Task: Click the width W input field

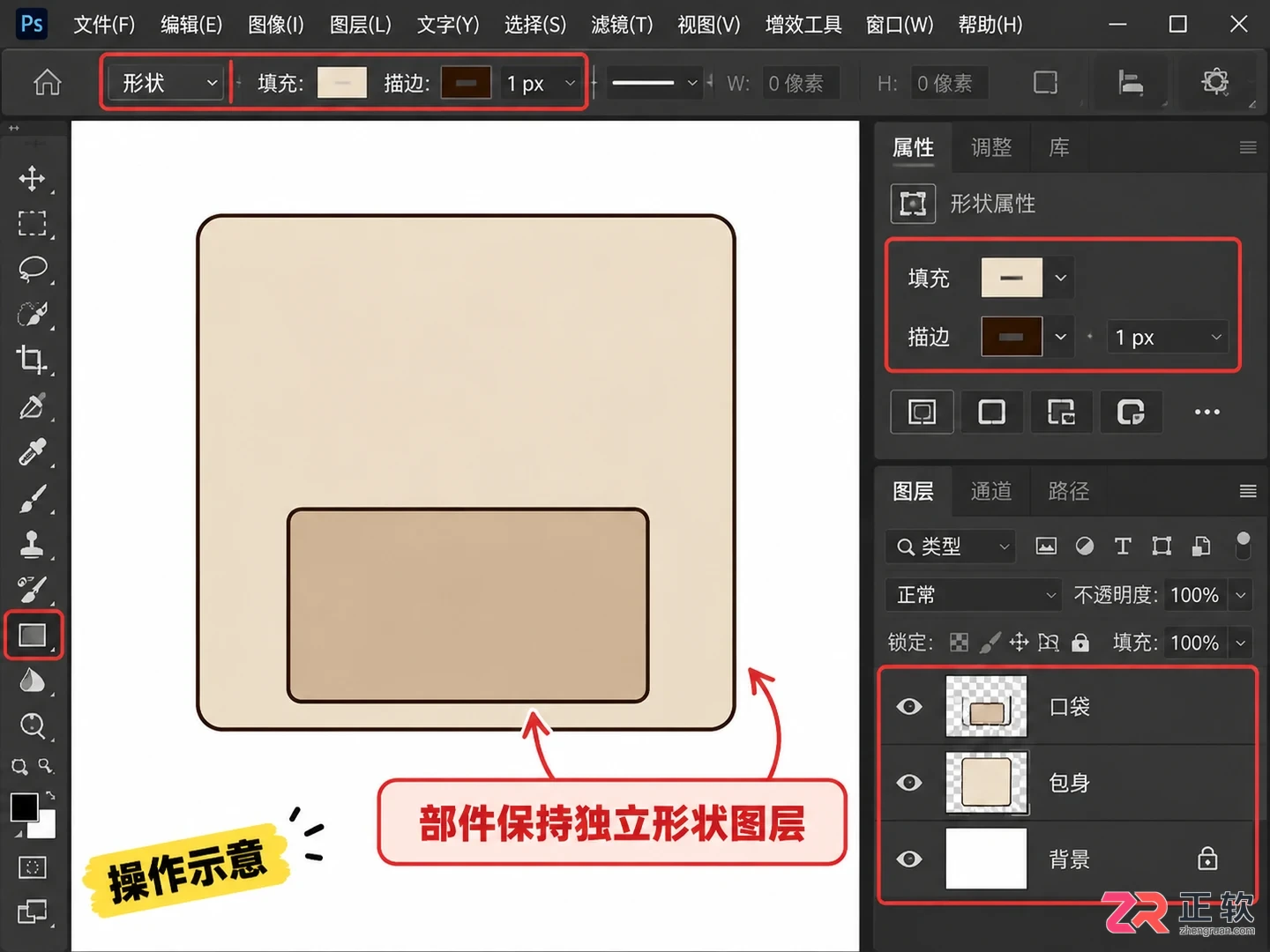Action: click(x=800, y=83)
